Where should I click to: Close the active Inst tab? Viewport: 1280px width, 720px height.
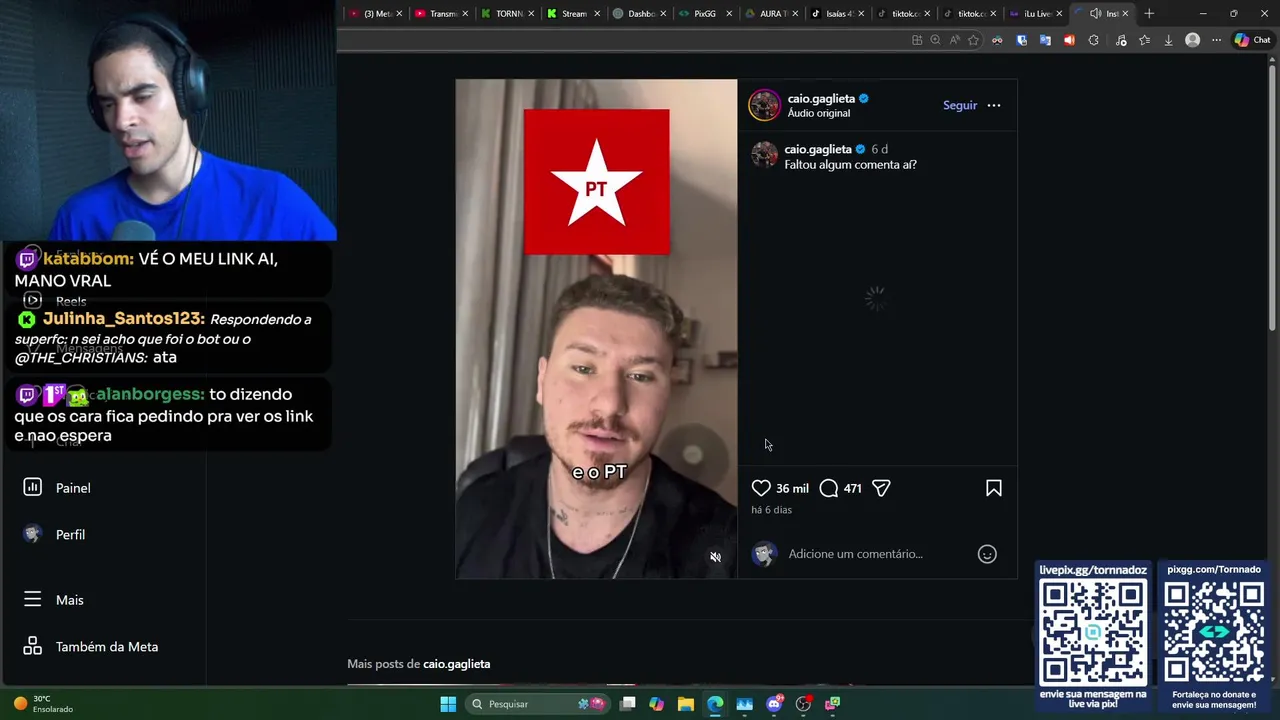(1125, 13)
